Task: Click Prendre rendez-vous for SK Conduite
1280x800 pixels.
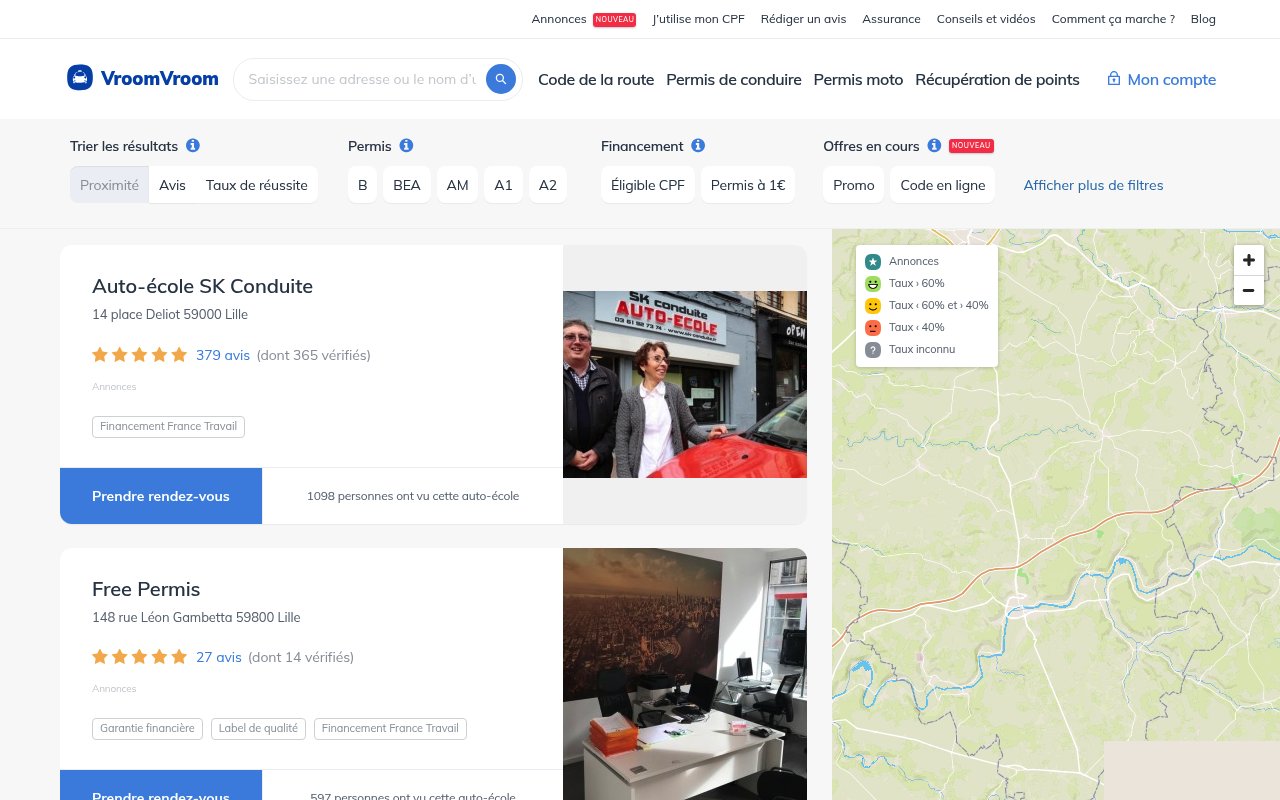Action: 161,496
